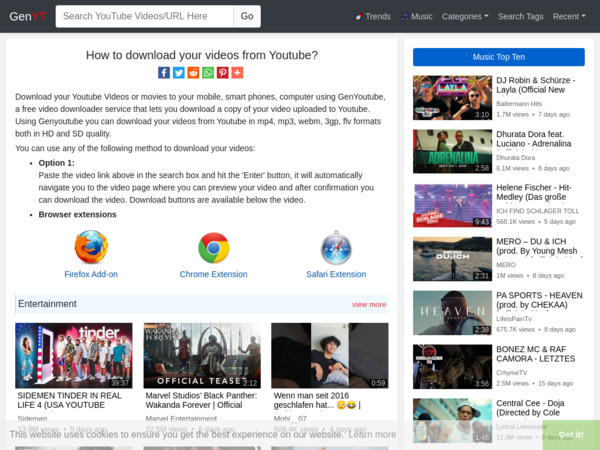Open the Chrome Extension link
Image resolution: width=600 pixels, height=450 pixels.
point(214,274)
